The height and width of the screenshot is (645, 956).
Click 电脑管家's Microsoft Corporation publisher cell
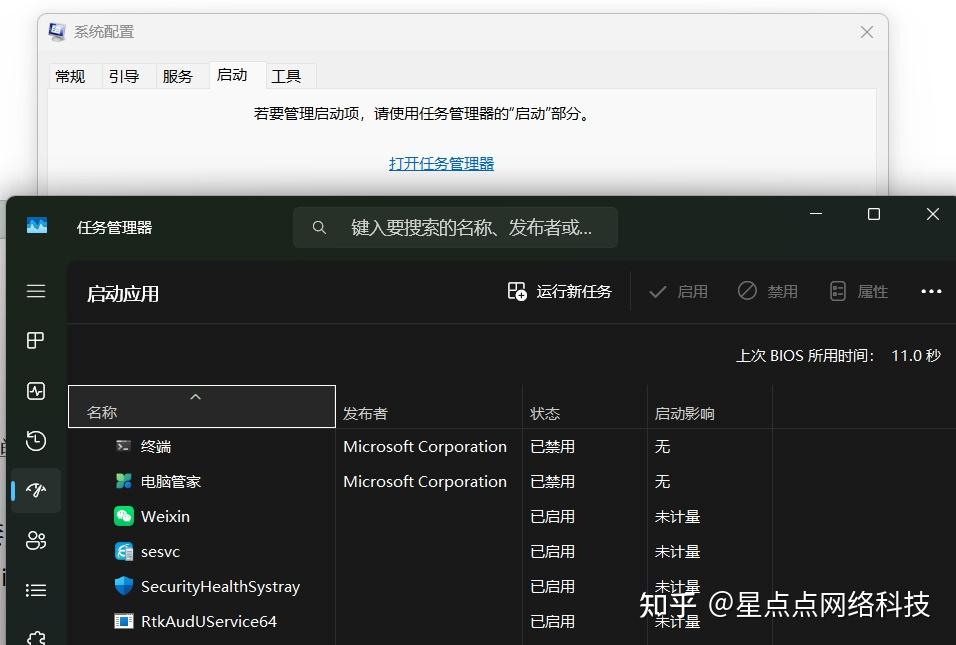tap(425, 482)
